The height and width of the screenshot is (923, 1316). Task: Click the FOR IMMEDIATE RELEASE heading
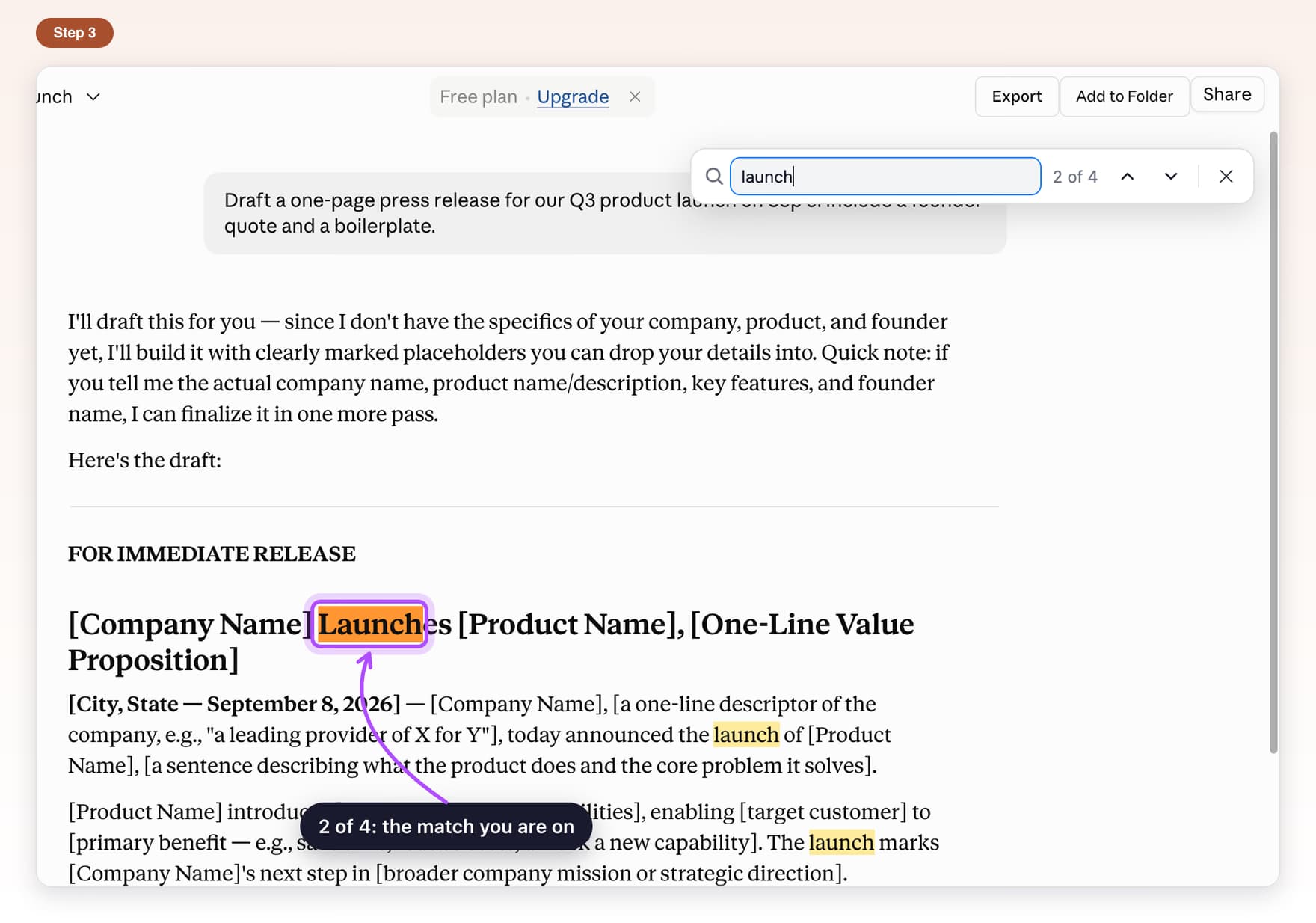(x=212, y=554)
